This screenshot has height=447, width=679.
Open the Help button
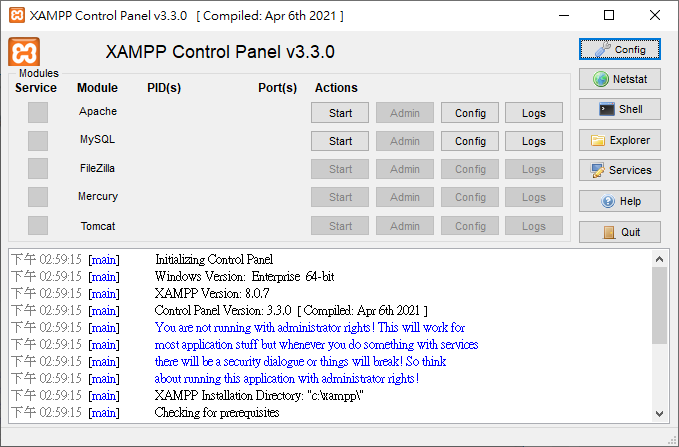pyautogui.click(x=620, y=201)
